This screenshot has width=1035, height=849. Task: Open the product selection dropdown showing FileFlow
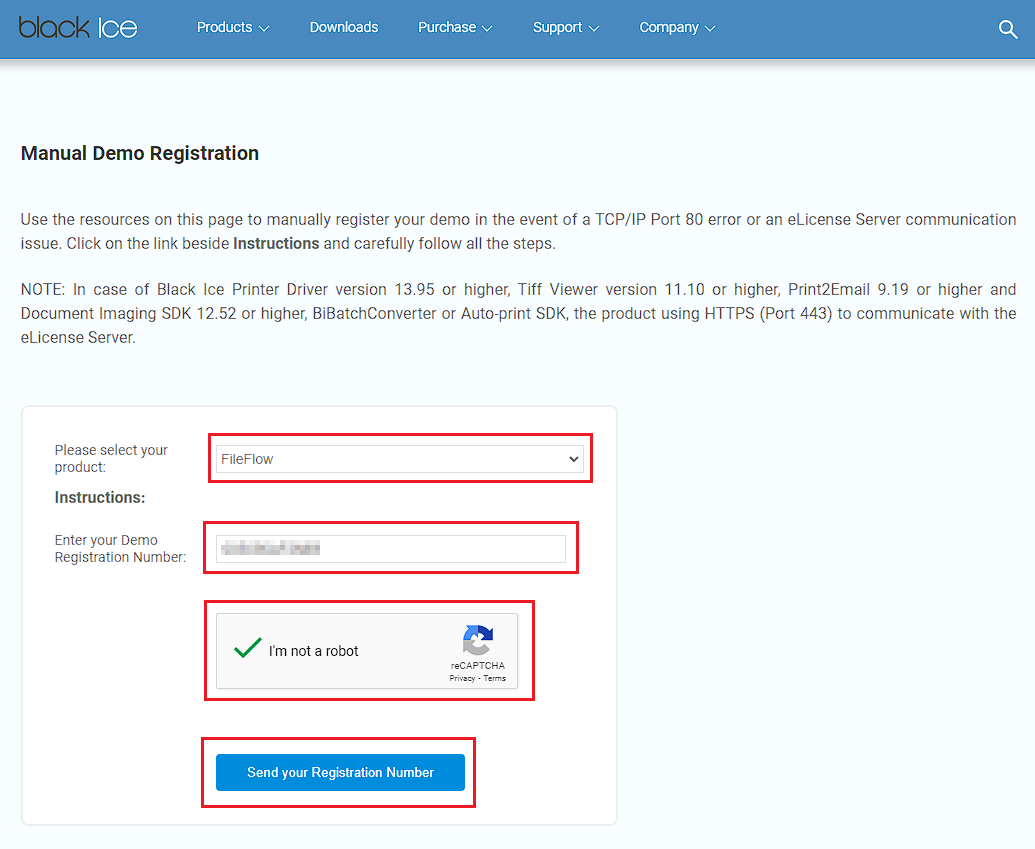coord(399,459)
